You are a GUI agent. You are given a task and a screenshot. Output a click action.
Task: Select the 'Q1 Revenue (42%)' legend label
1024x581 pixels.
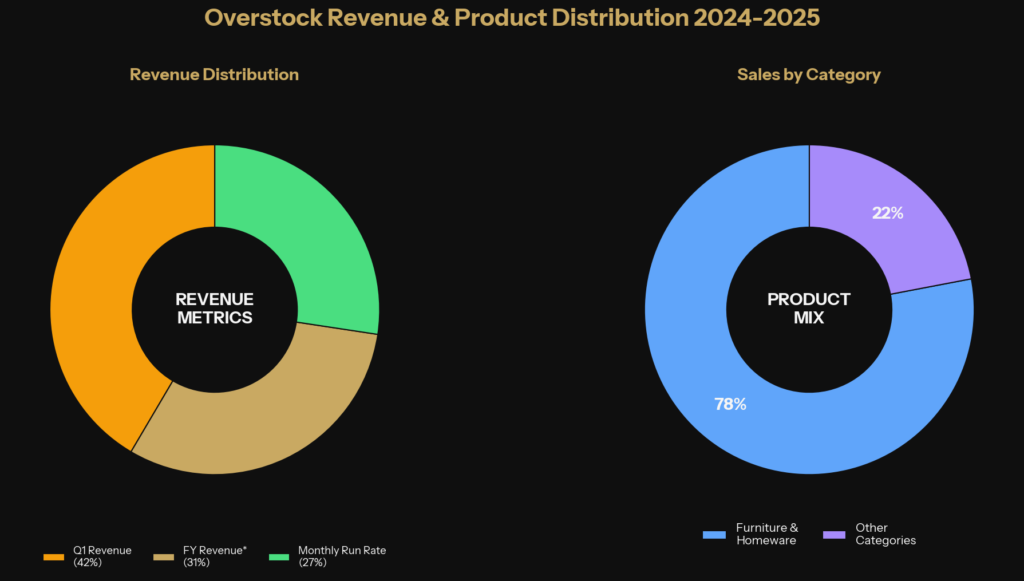[x=102, y=556]
